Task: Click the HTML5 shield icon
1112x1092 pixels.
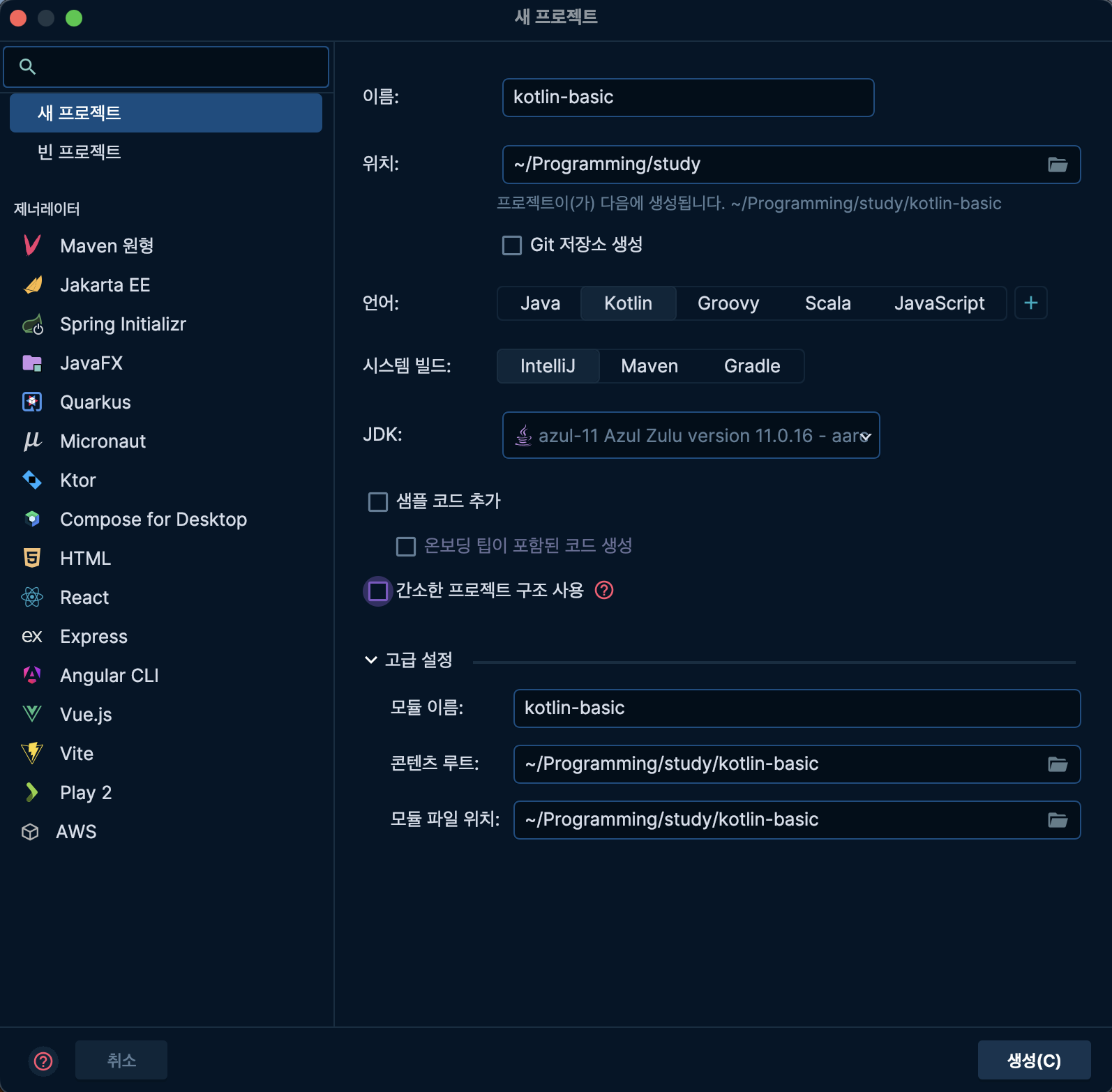Action: click(32, 558)
